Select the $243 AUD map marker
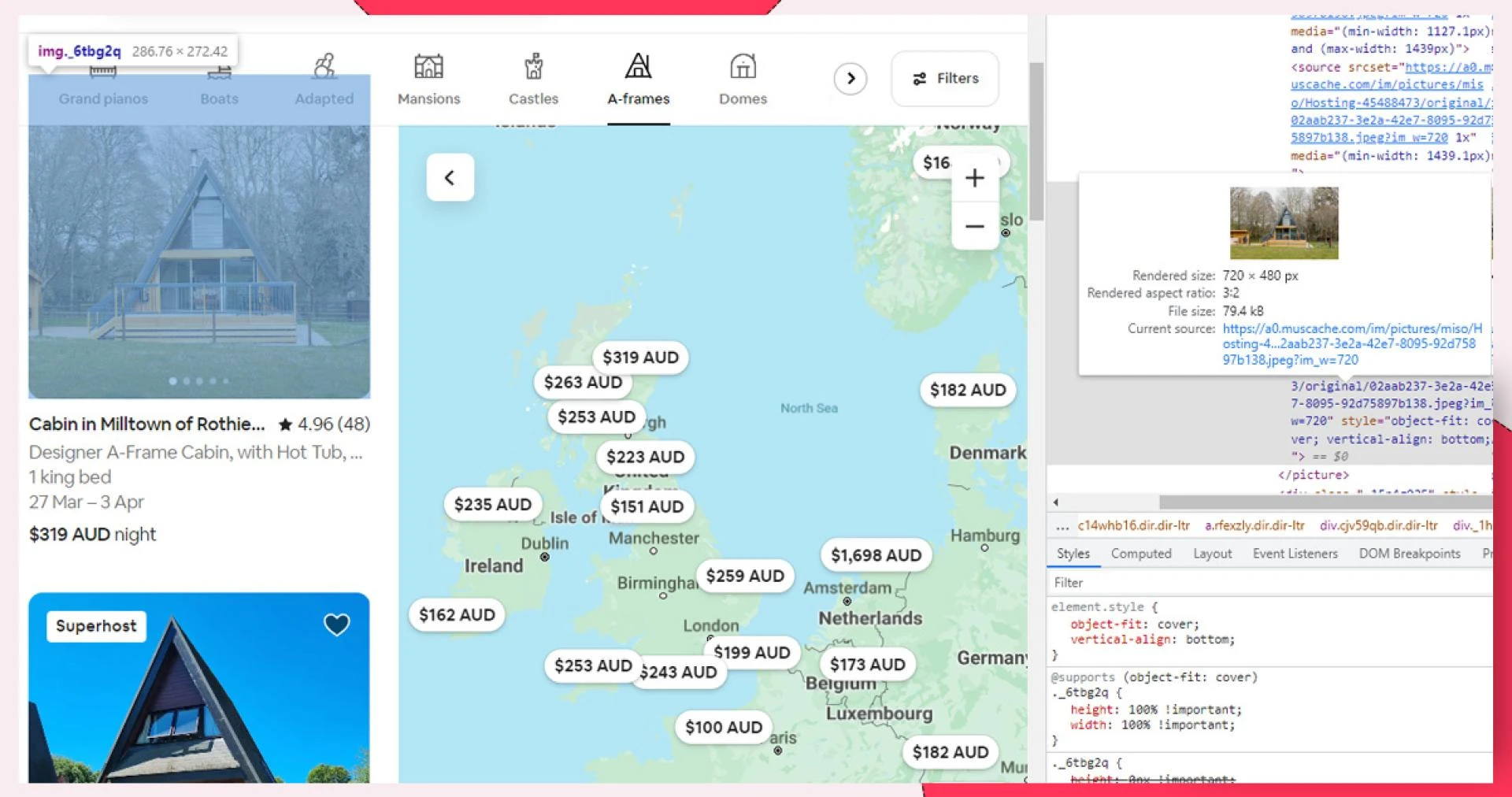1512x797 pixels. (x=679, y=672)
